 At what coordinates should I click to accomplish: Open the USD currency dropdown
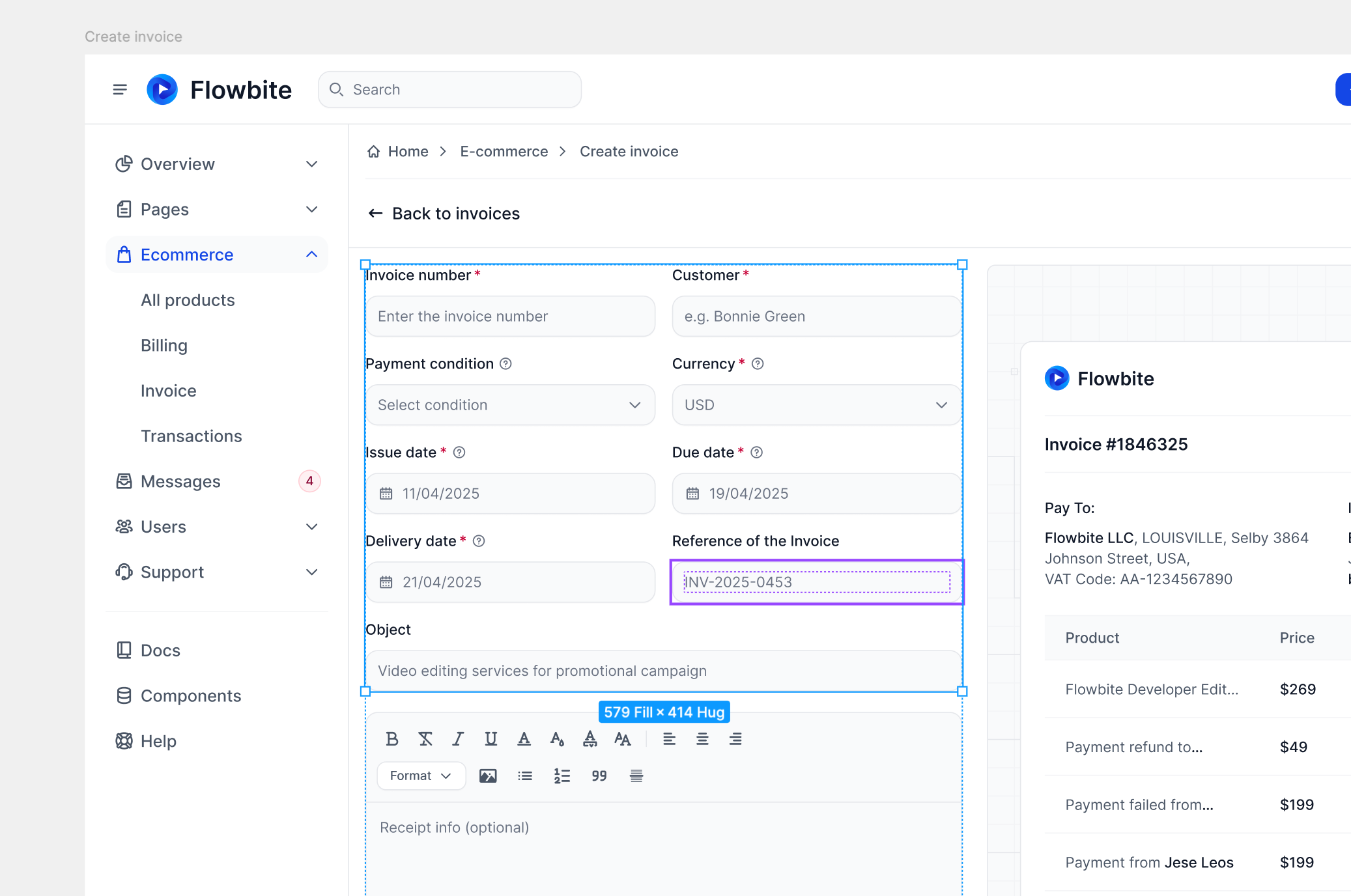[817, 405]
